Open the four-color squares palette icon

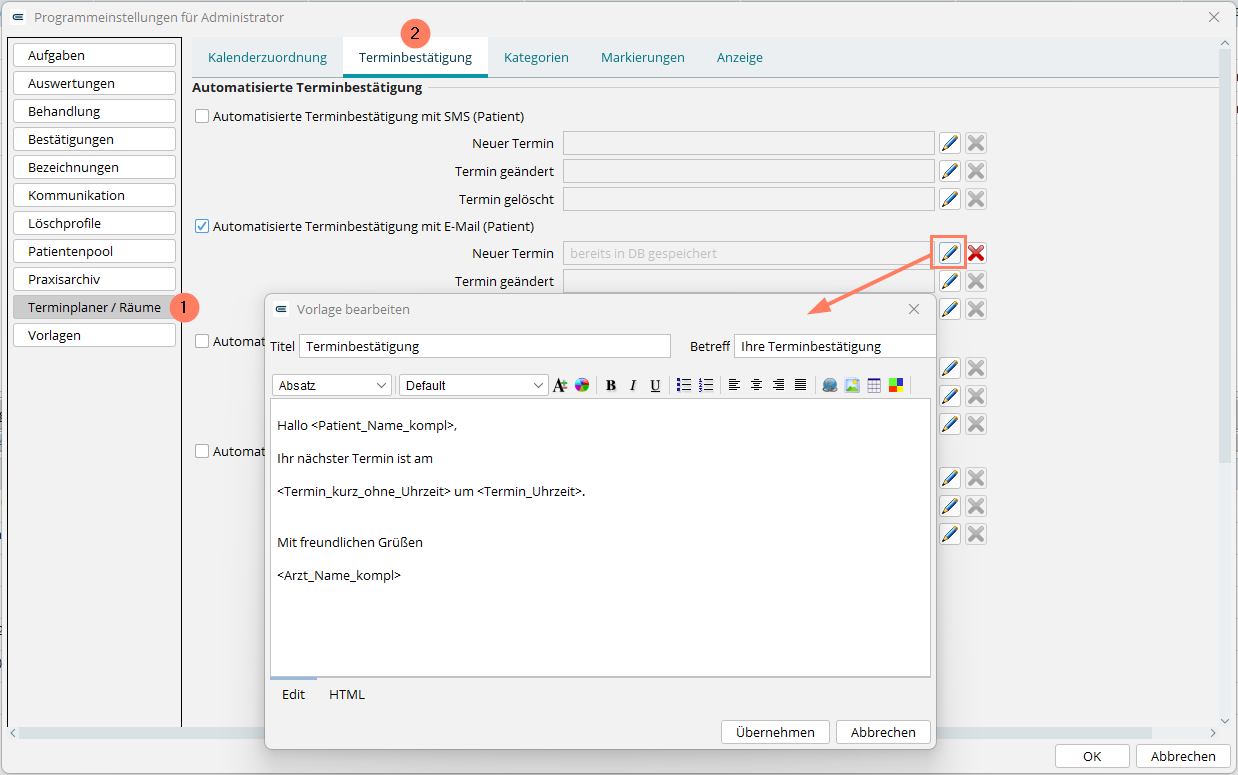click(x=896, y=385)
